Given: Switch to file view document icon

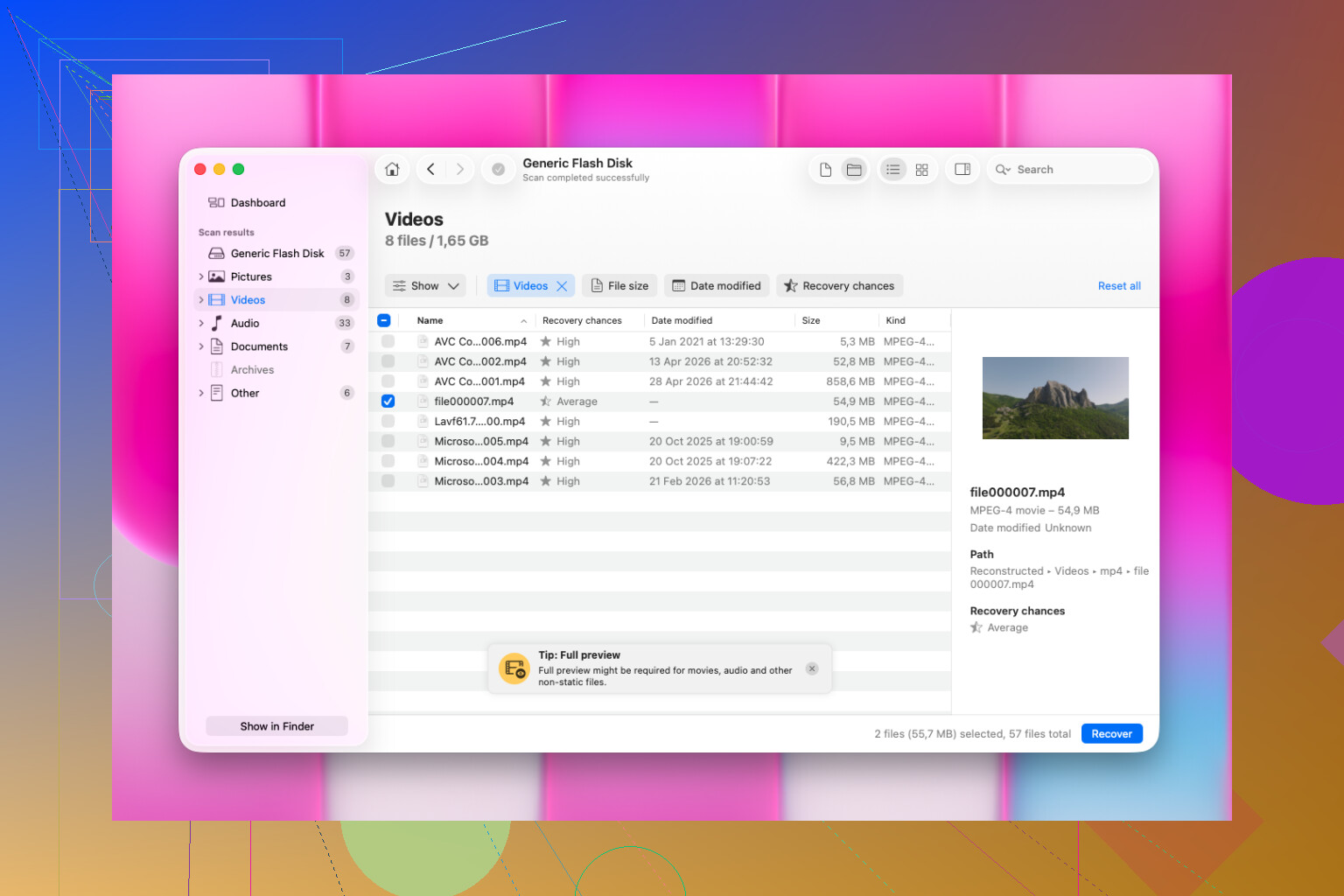Looking at the screenshot, I should tap(825, 170).
